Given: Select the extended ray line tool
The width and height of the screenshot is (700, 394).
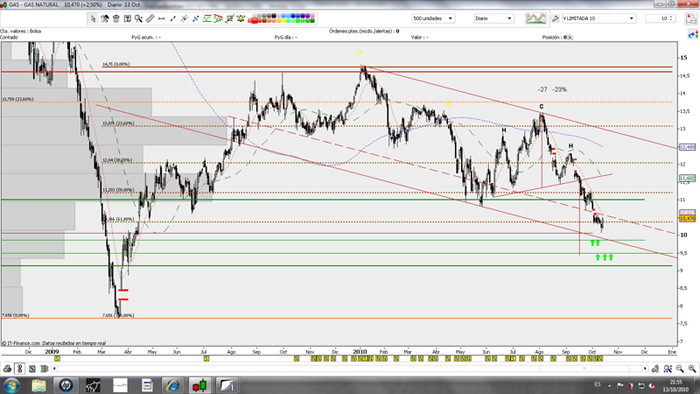Looking at the screenshot, I should pos(184,19).
